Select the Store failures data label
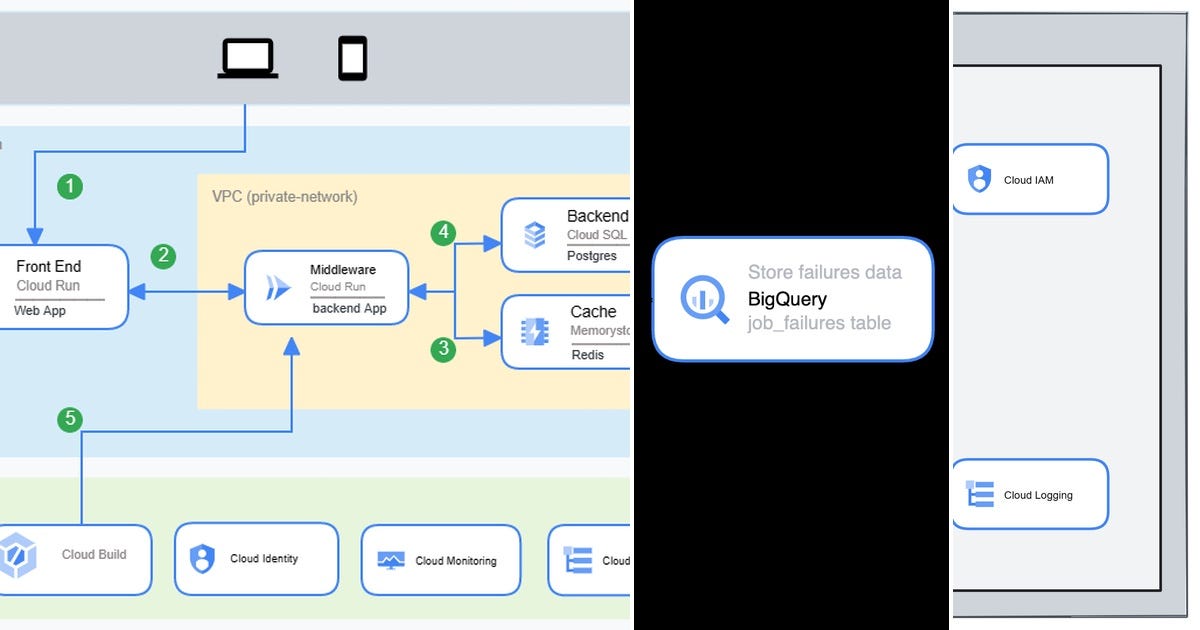The height and width of the screenshot is (630, 1200). 825,272
